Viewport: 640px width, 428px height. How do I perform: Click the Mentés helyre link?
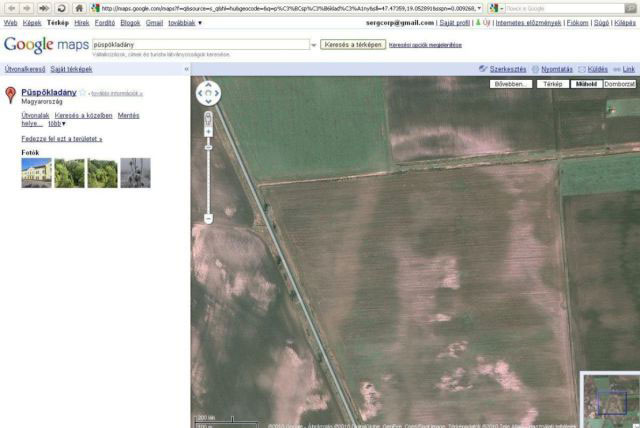click(129, 115)
